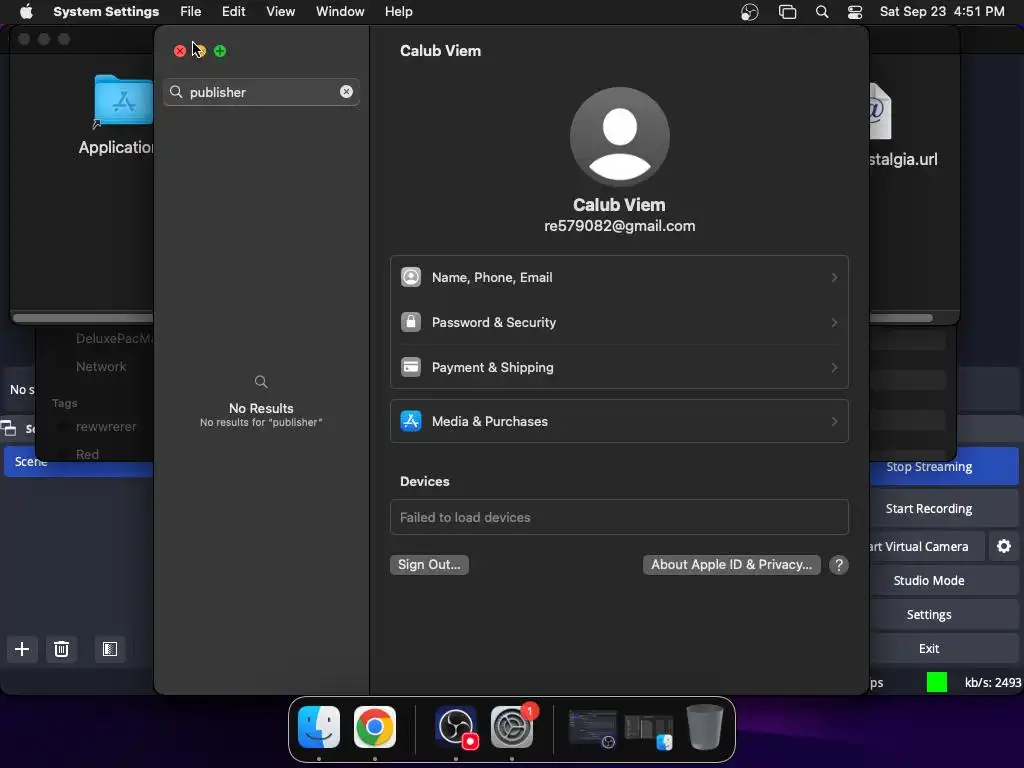Add a scene with the plus button
This screenshot has width=1024, height=768.
point(22,649)
